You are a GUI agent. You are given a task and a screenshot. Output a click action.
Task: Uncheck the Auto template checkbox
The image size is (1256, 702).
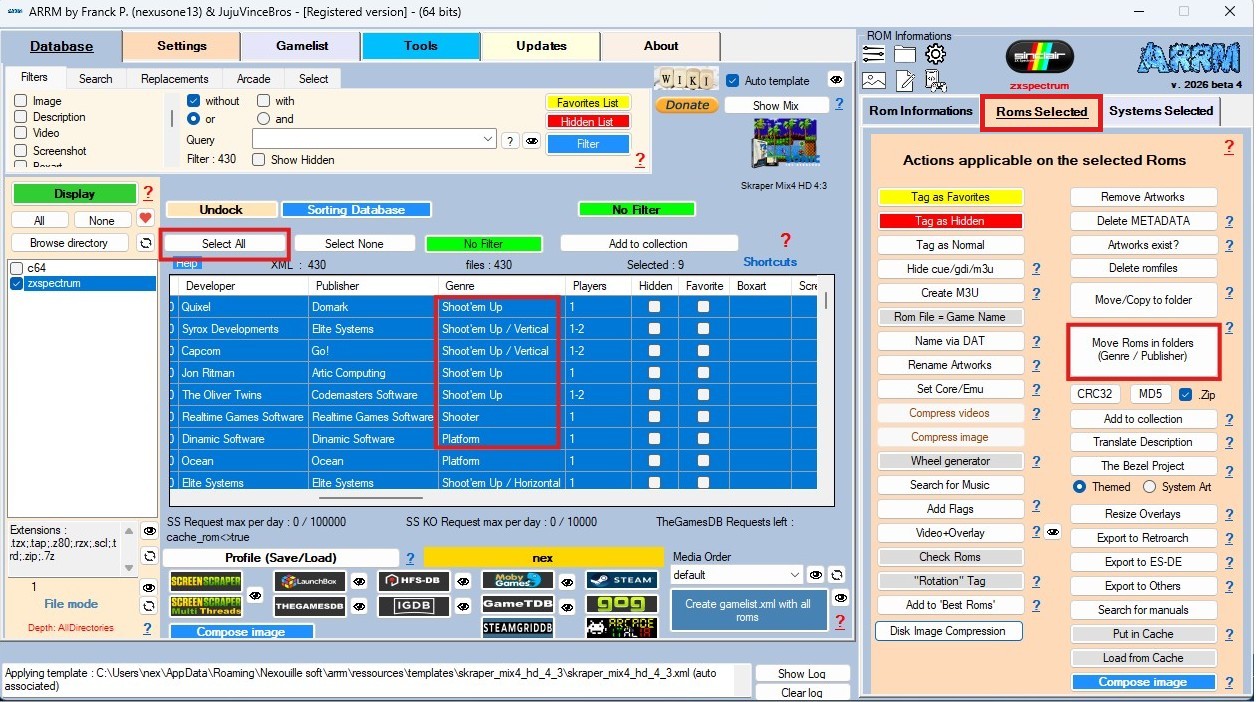click(733, 81)
